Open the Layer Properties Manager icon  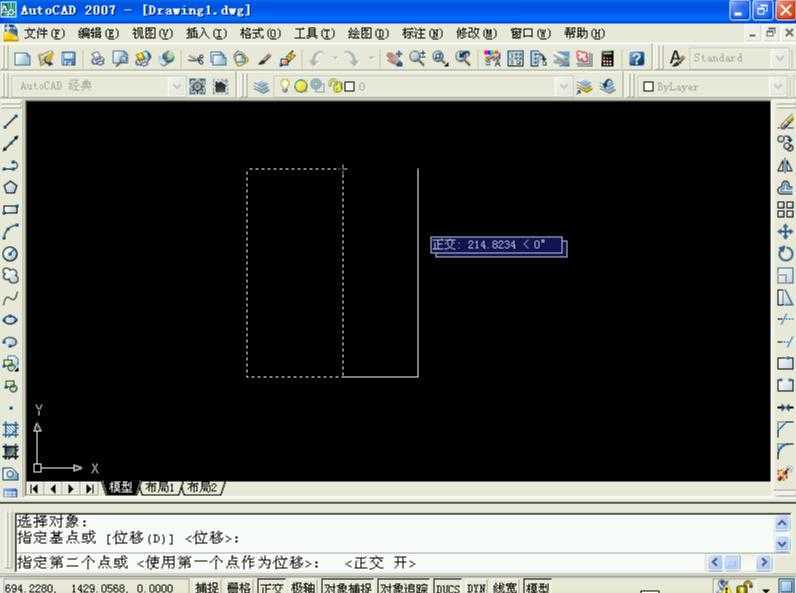tap(261, 87)
